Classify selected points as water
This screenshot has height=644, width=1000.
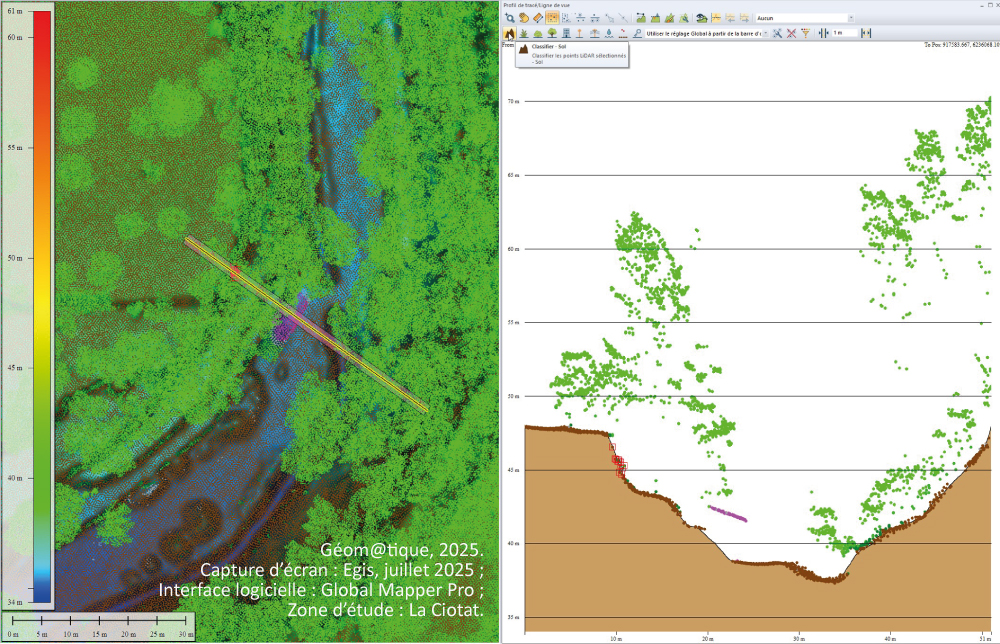click(x=608, y=33)
